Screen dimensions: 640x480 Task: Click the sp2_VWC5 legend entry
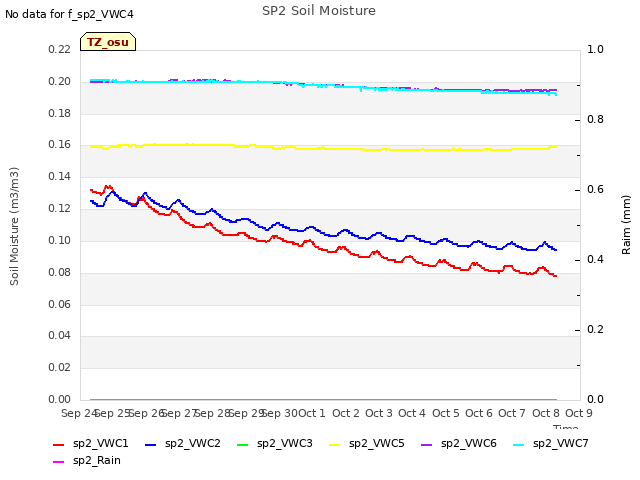(367, 444)
